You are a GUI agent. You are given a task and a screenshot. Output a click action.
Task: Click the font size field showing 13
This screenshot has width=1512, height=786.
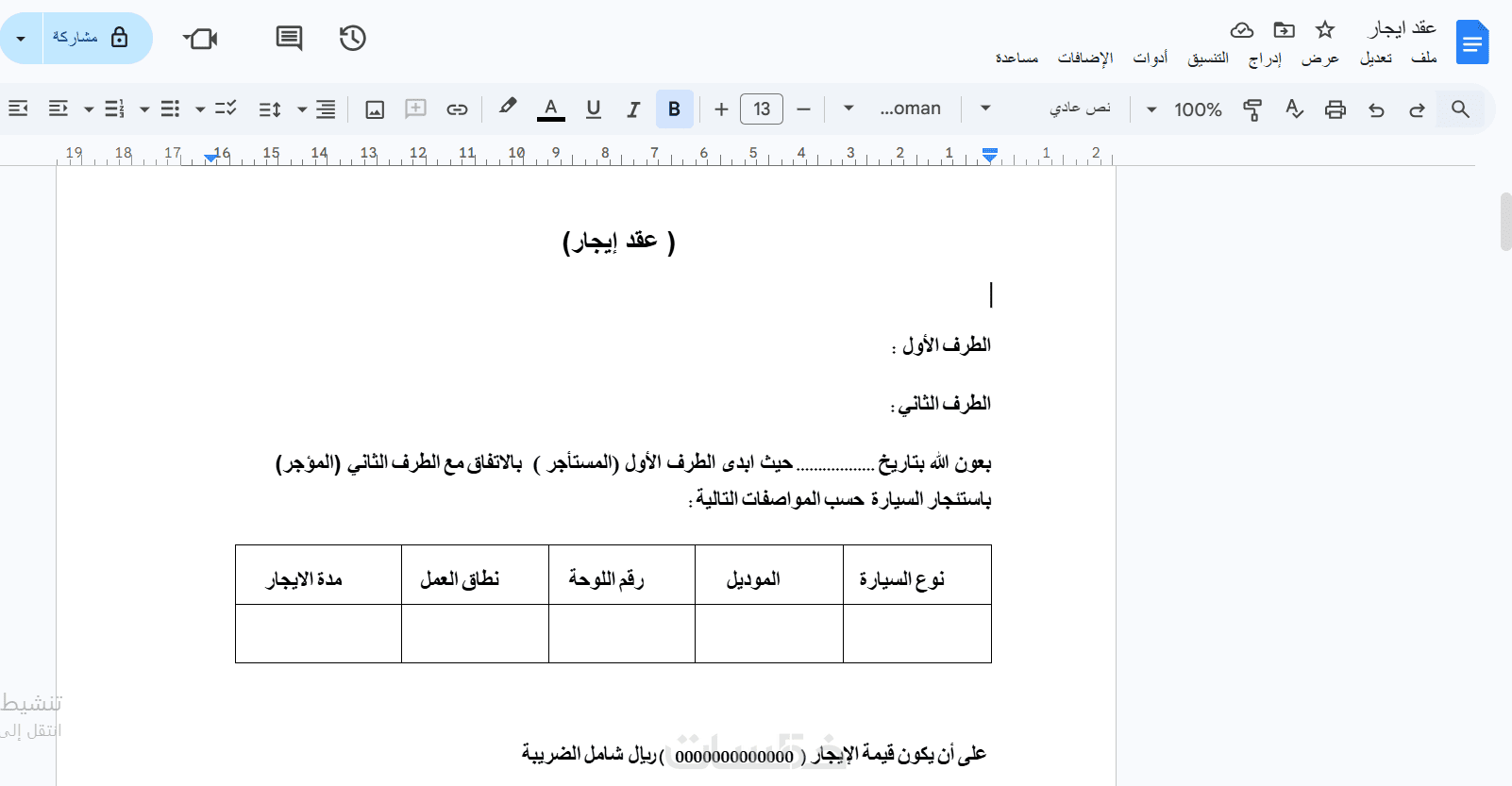[x=762, y=109]
